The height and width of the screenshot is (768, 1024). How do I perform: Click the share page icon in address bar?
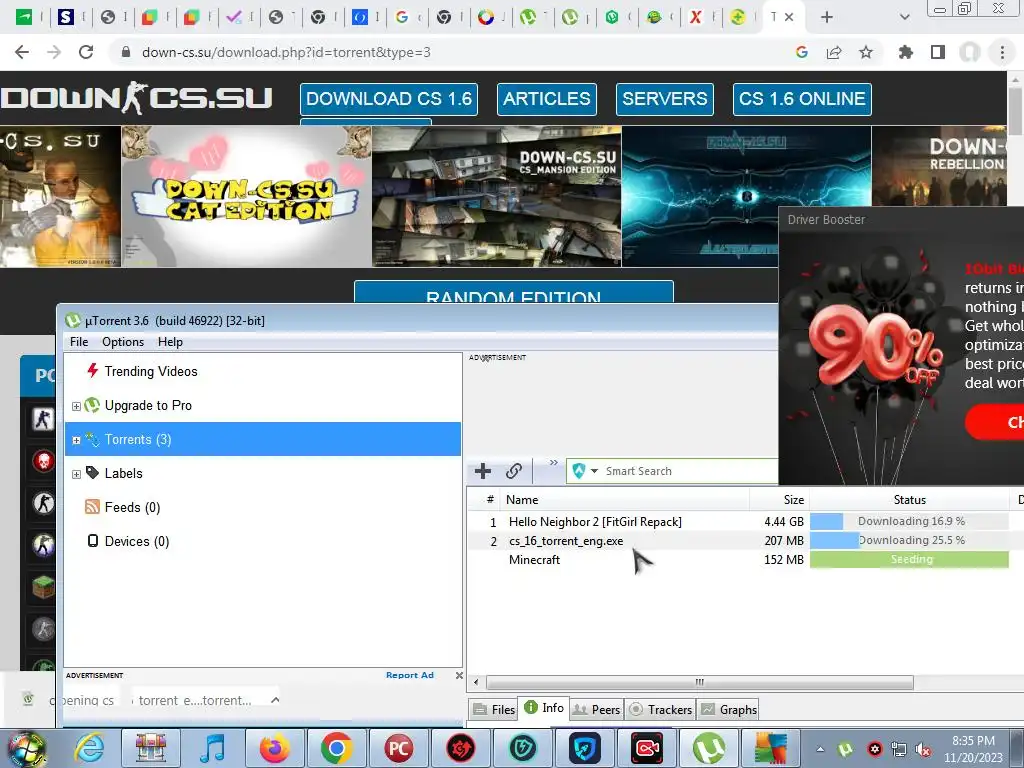(x=834, y=52)
